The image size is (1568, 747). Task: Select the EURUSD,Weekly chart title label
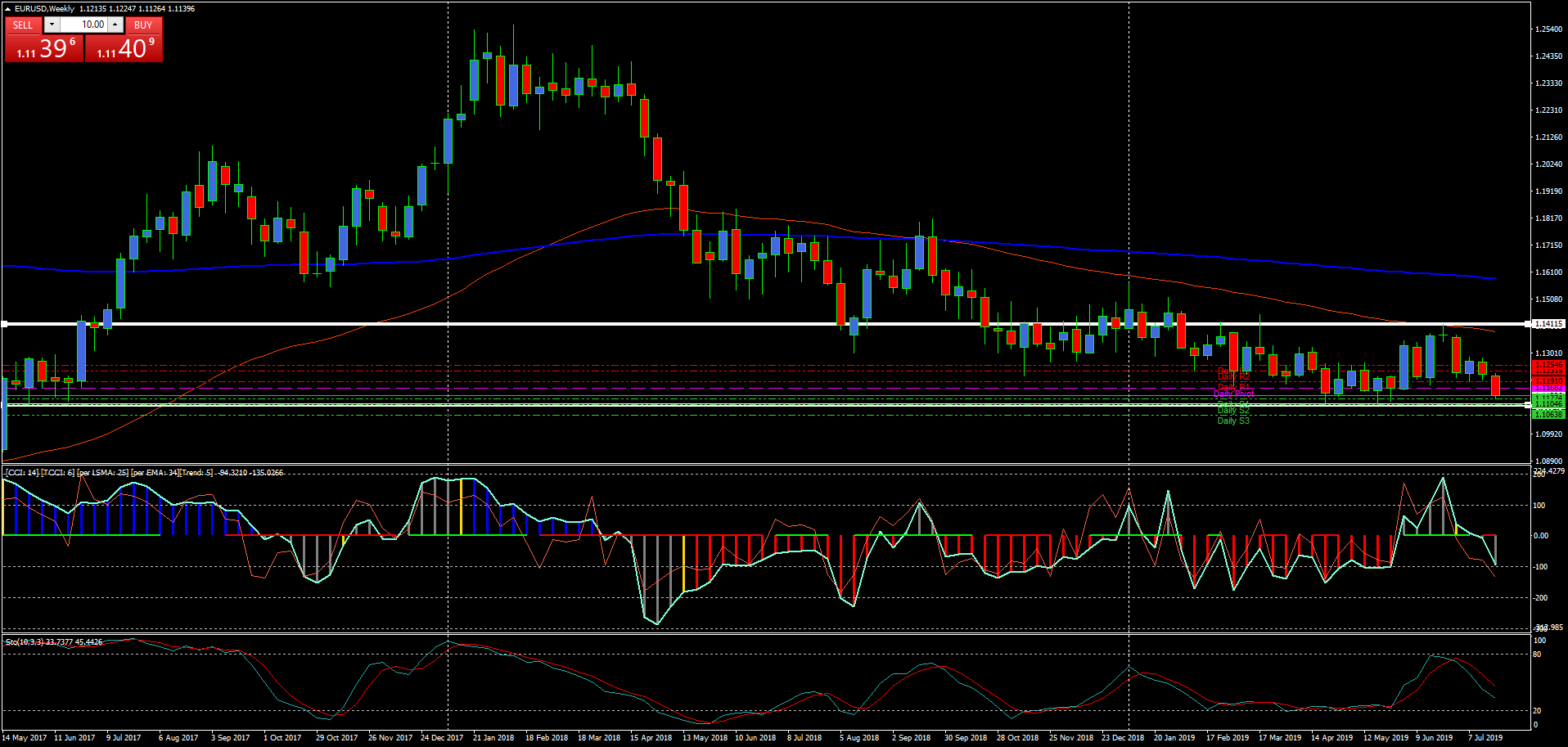pos(45,8)
